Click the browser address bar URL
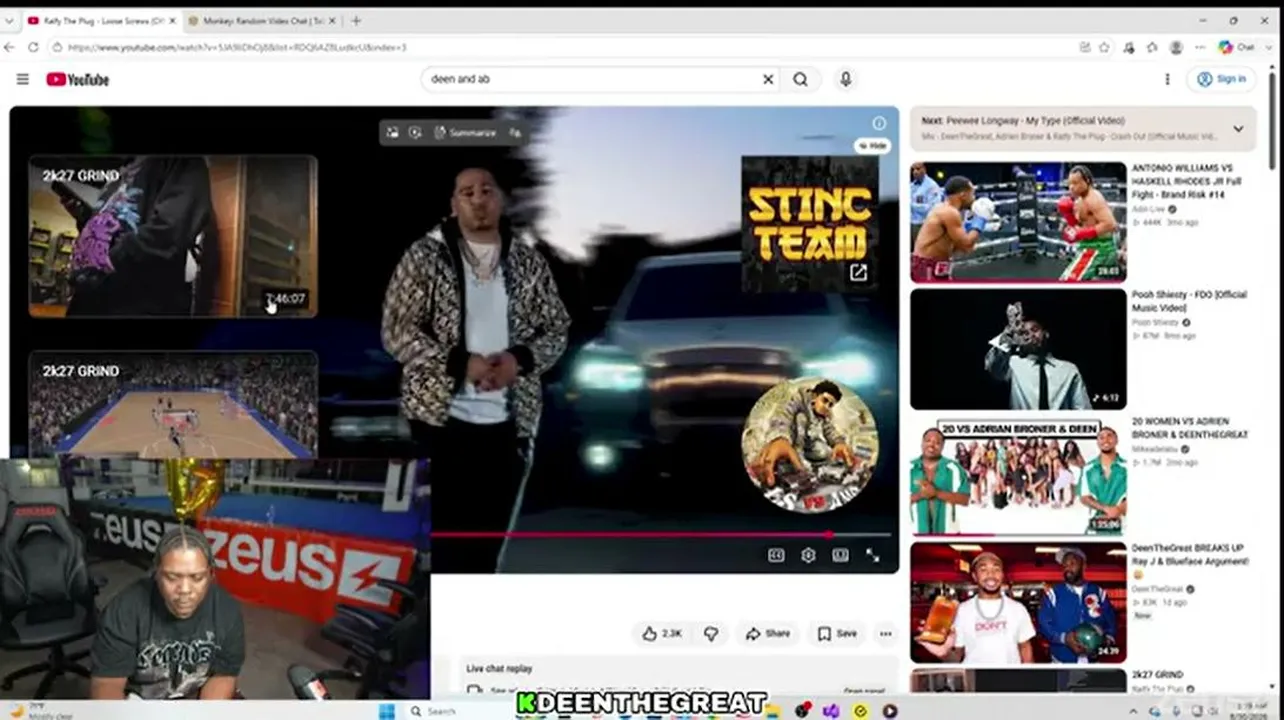The height and width of the screenshot is (720, 1284). click(x=237, y=47)
